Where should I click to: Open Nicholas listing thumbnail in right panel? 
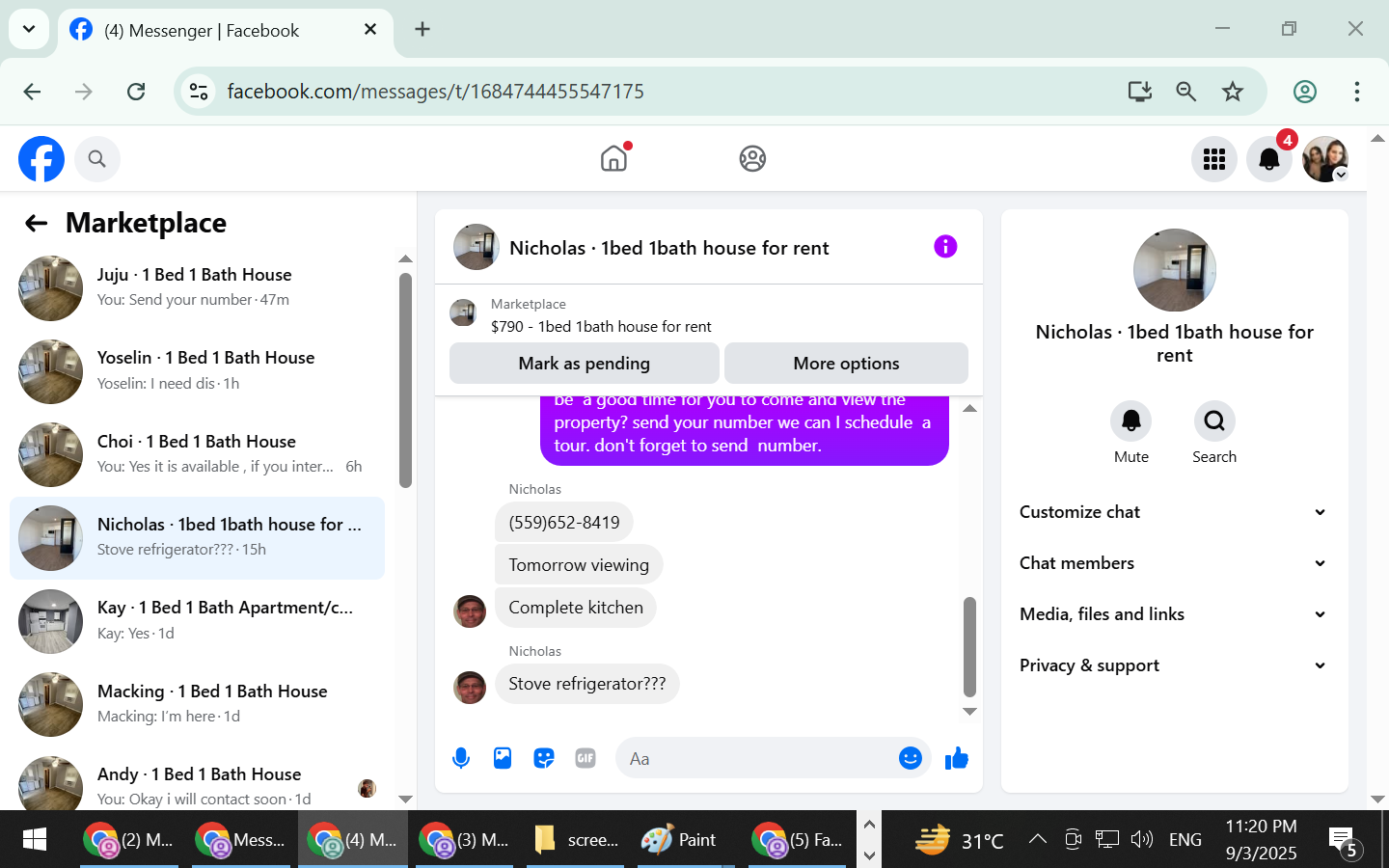click(1174, 270)
